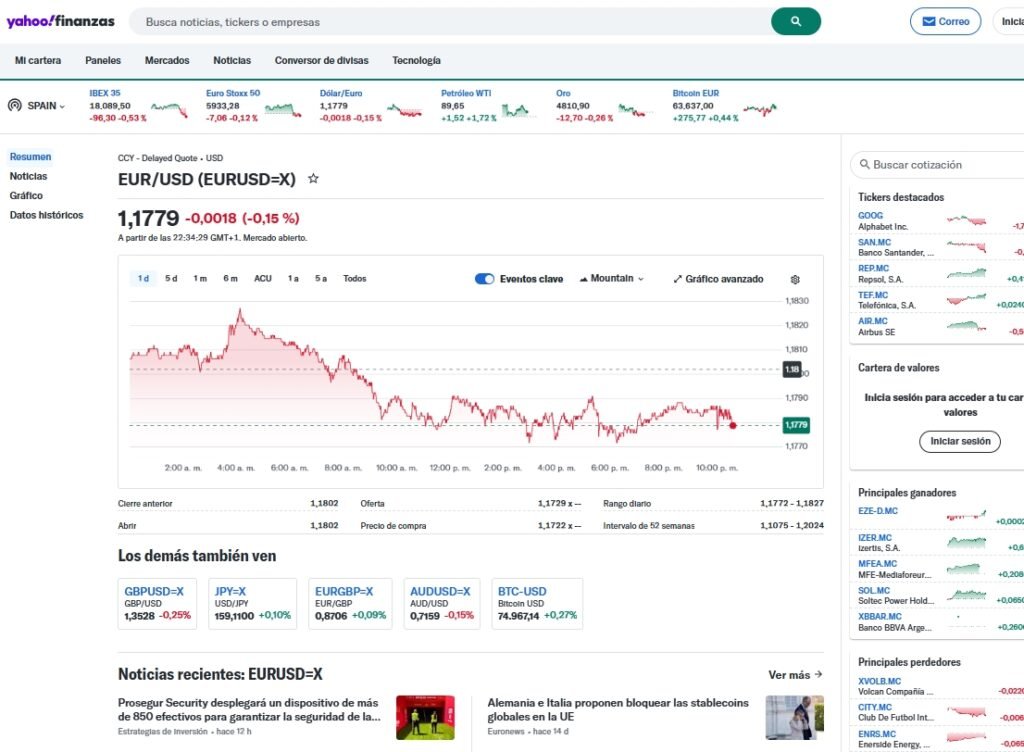Click the REP.MC ticker sparkline
1024x752 pixels.
[x=967, y=274]
